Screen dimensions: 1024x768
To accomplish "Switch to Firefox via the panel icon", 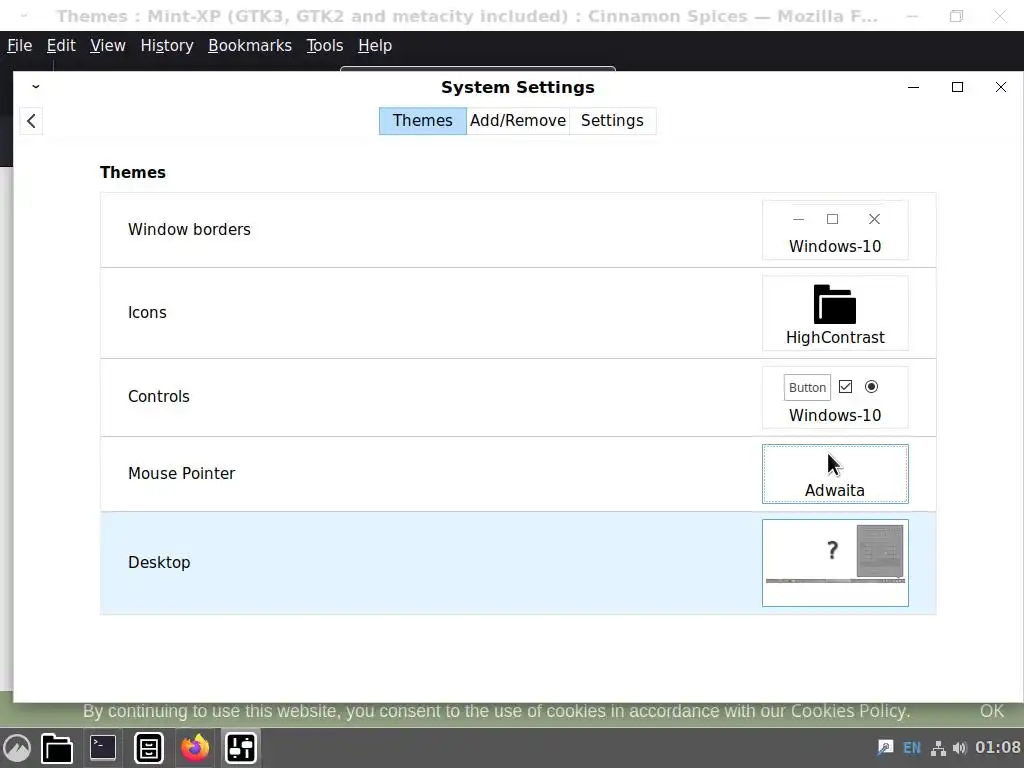I will (x=195, y=748).
